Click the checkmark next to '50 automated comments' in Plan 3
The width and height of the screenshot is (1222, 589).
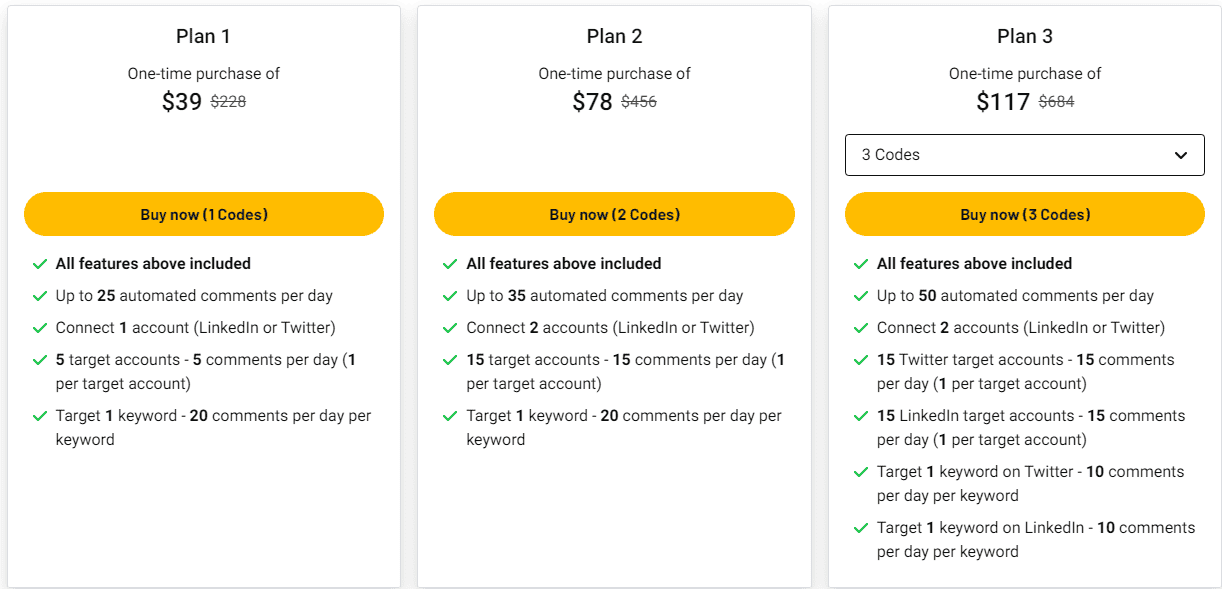pyautogui.click(x=862, y=296)
